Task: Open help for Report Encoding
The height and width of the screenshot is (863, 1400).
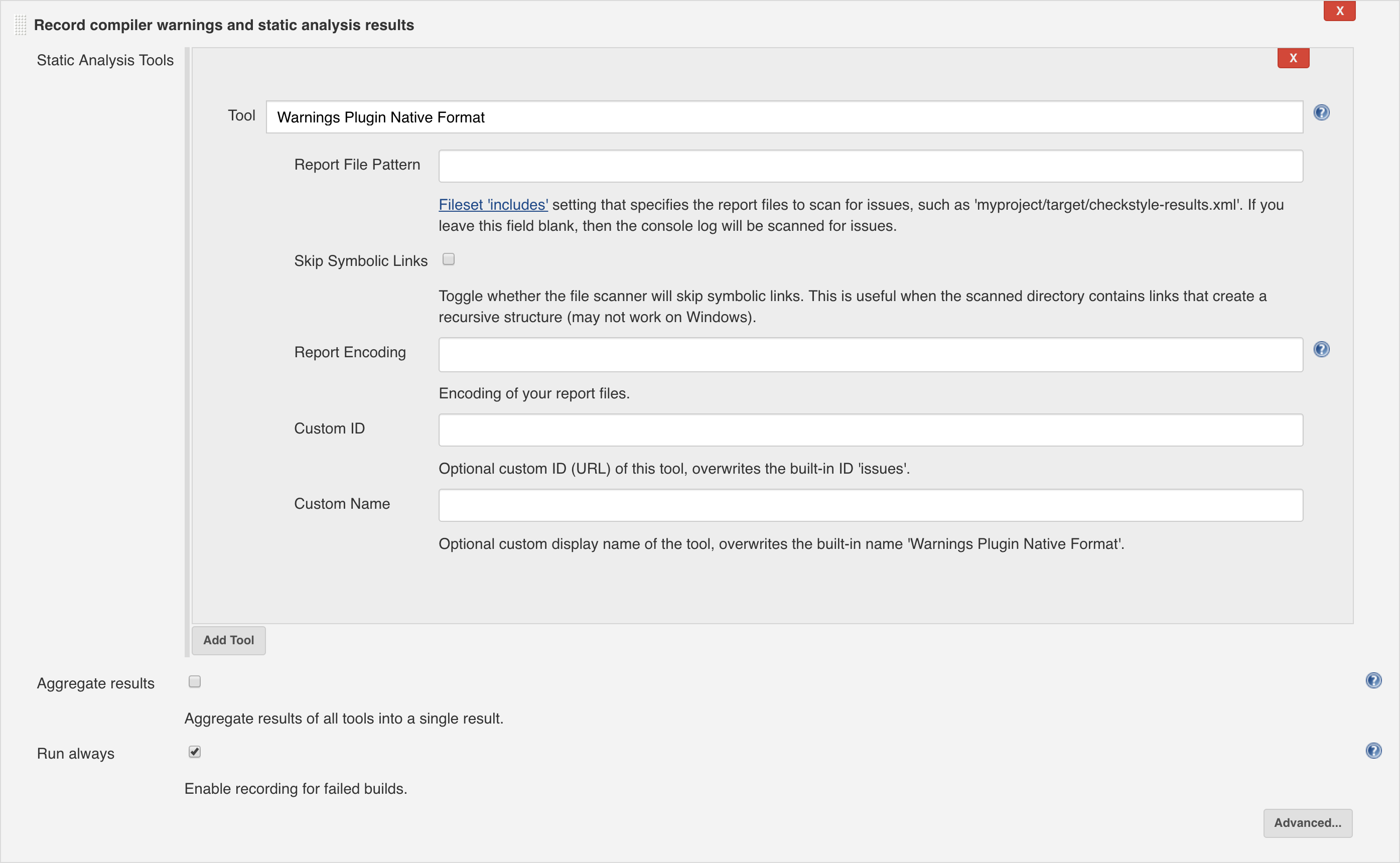Action: 1321,349
